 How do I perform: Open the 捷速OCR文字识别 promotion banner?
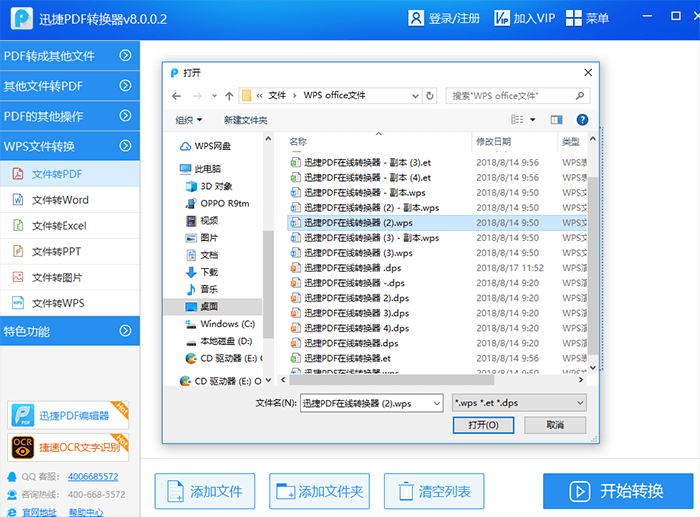coord(68,447)
